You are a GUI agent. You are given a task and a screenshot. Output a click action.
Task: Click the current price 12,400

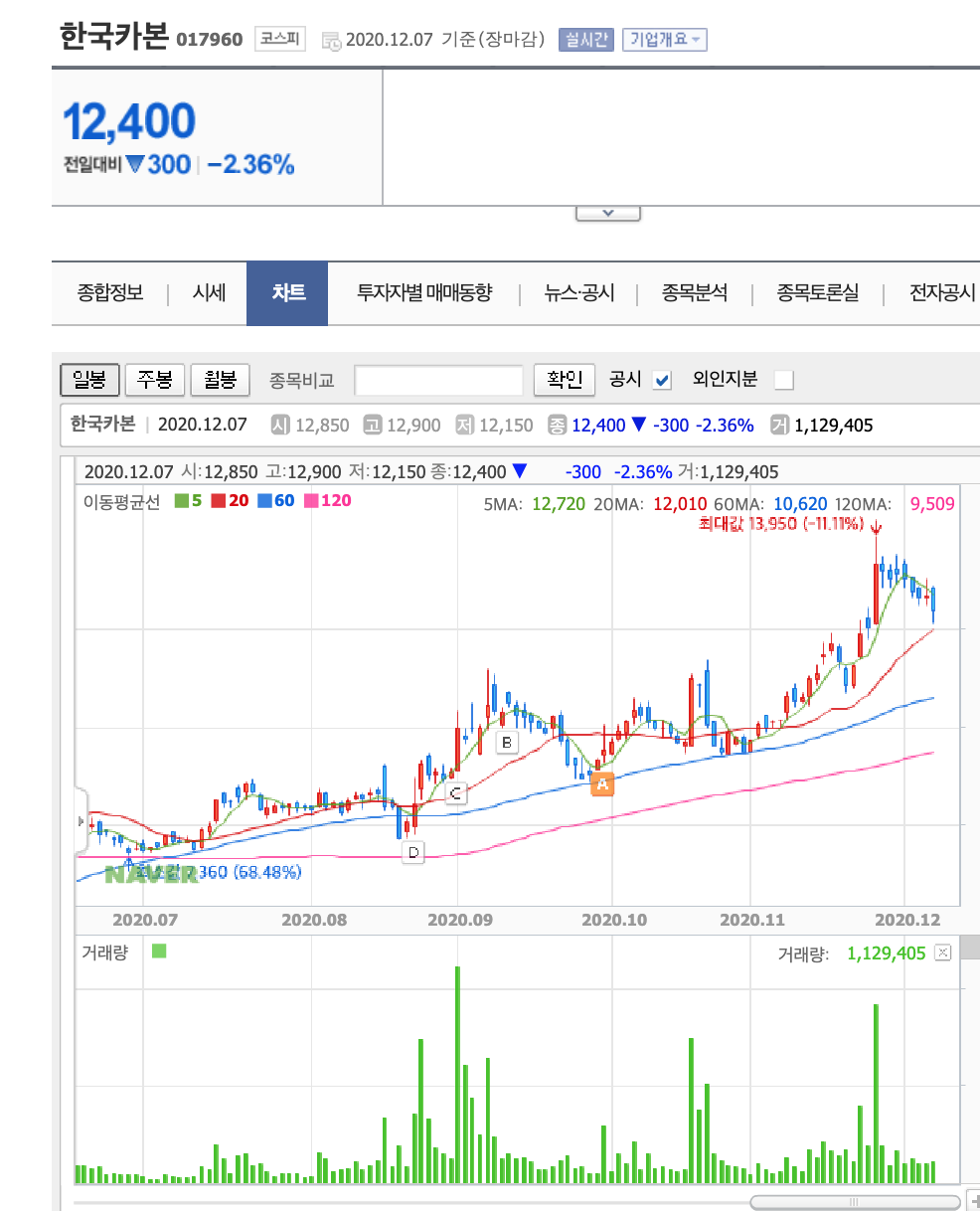[x=129, y=121]
